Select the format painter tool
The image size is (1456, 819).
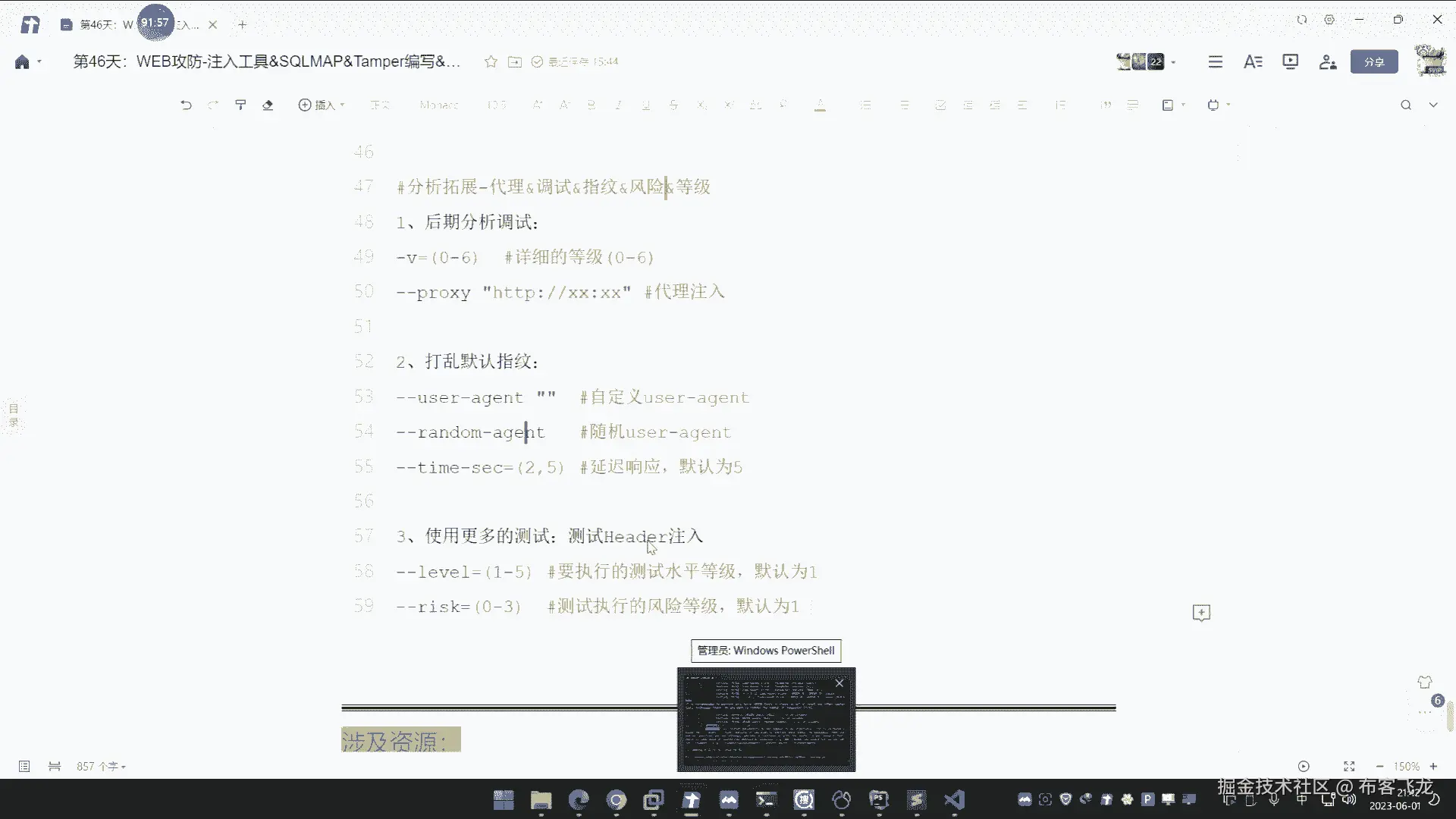pyautogui.click(x=240, y=105)
